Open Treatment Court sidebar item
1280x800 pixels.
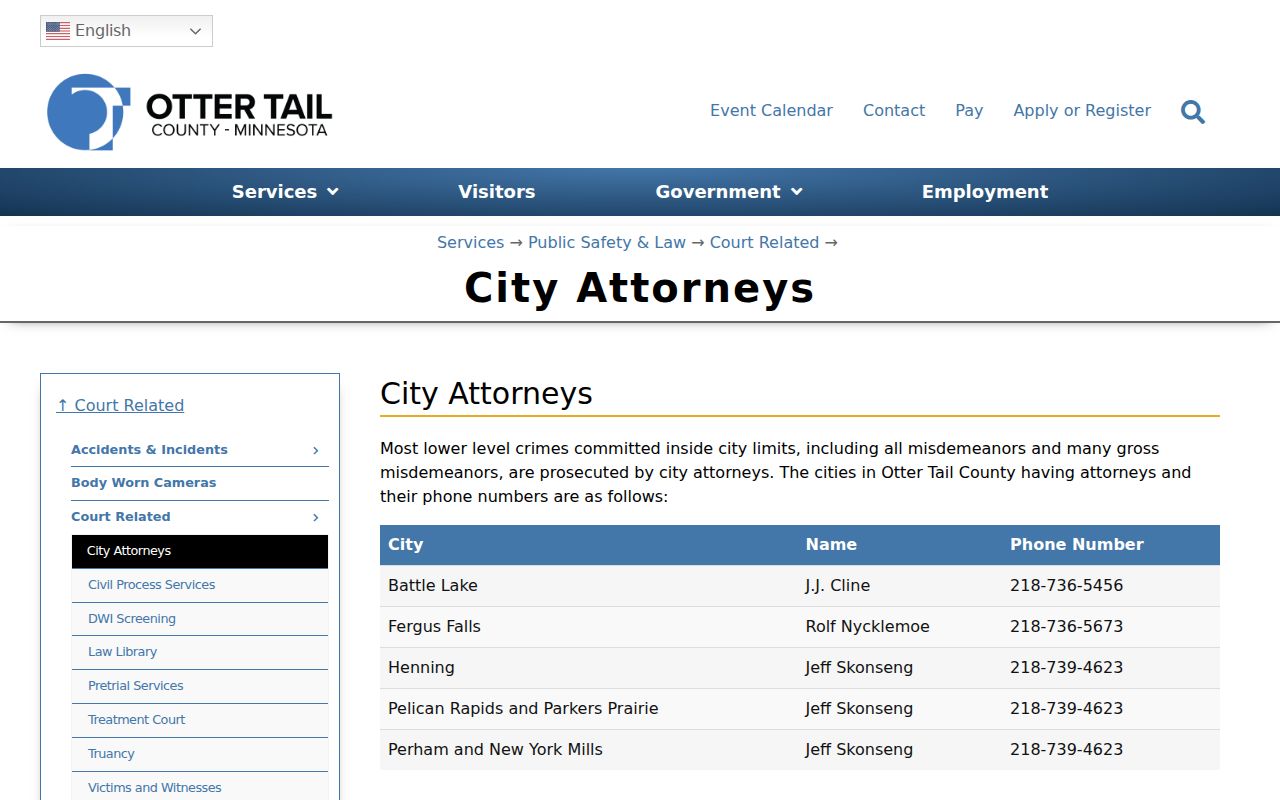click(200, 720)
